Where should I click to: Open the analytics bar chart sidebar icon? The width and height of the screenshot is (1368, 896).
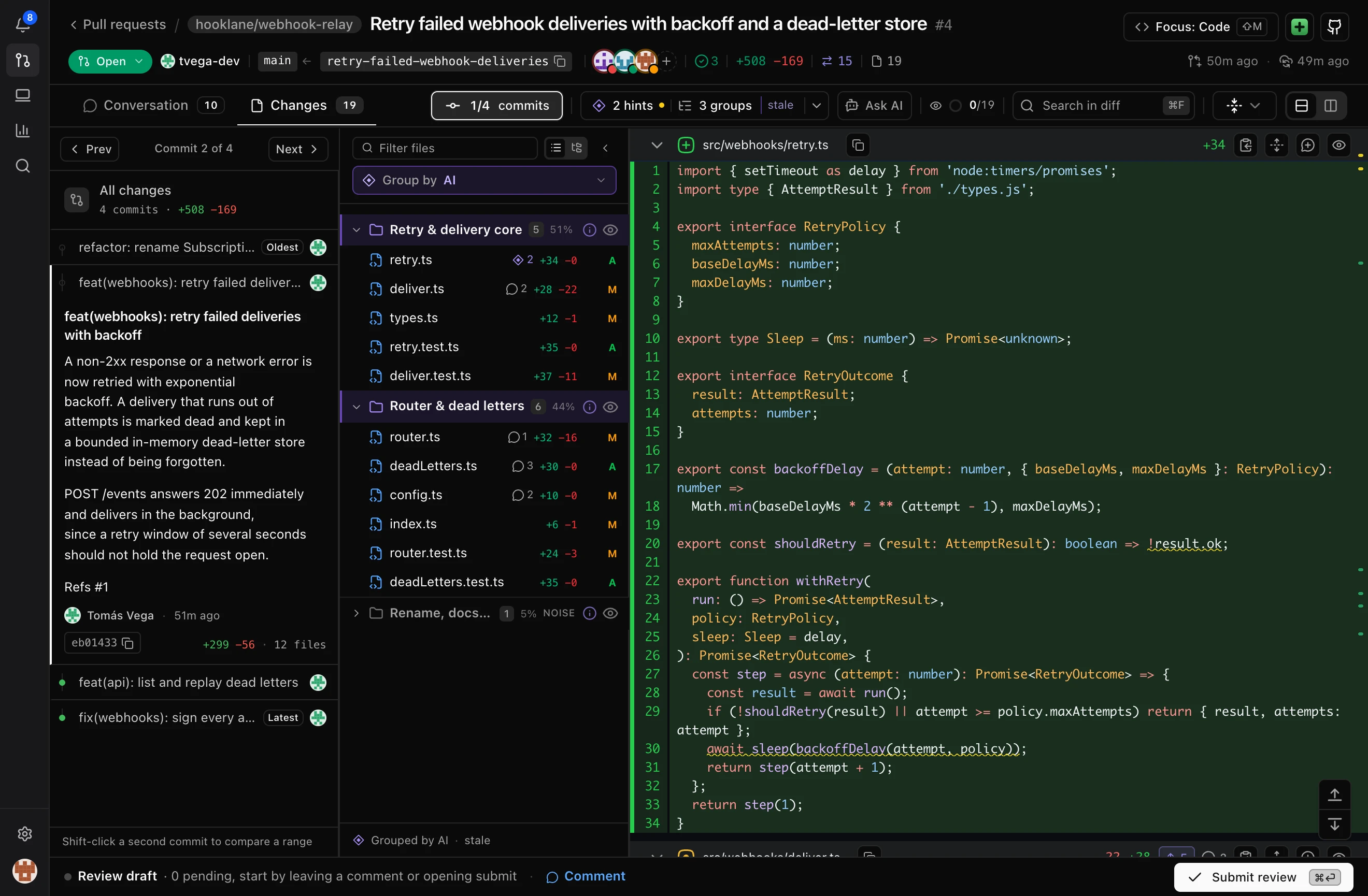[x=23, y=131]
